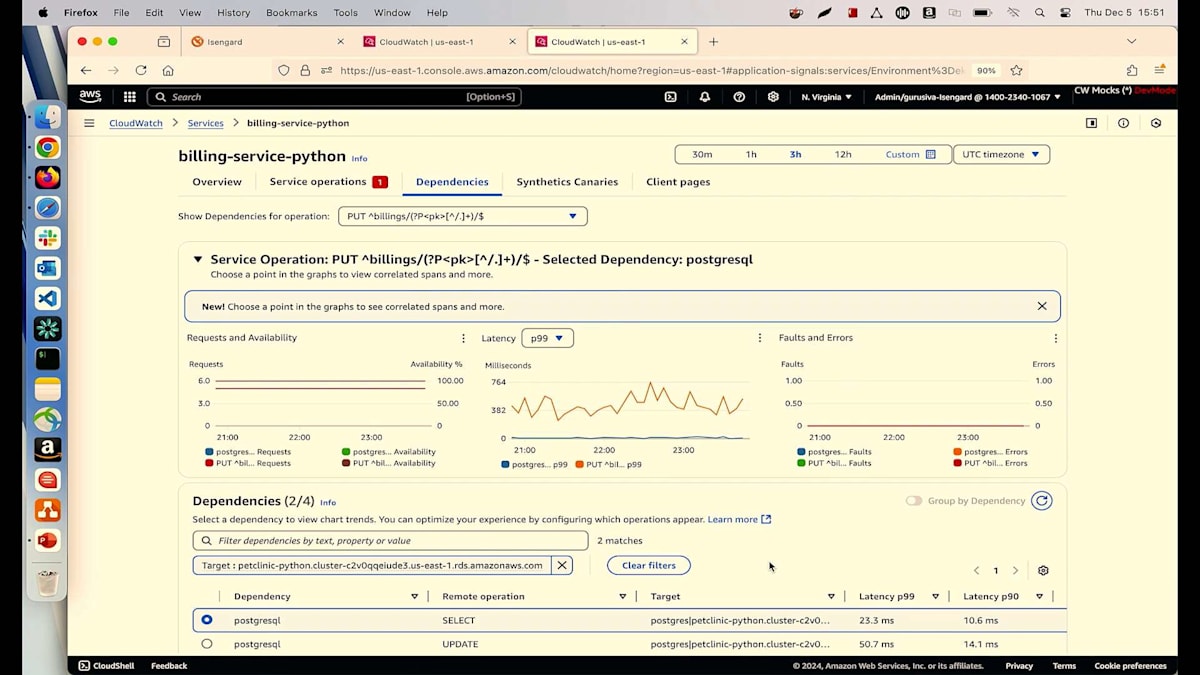
Task: Open new Firefox tab with plus button
Action: [713, 42]
